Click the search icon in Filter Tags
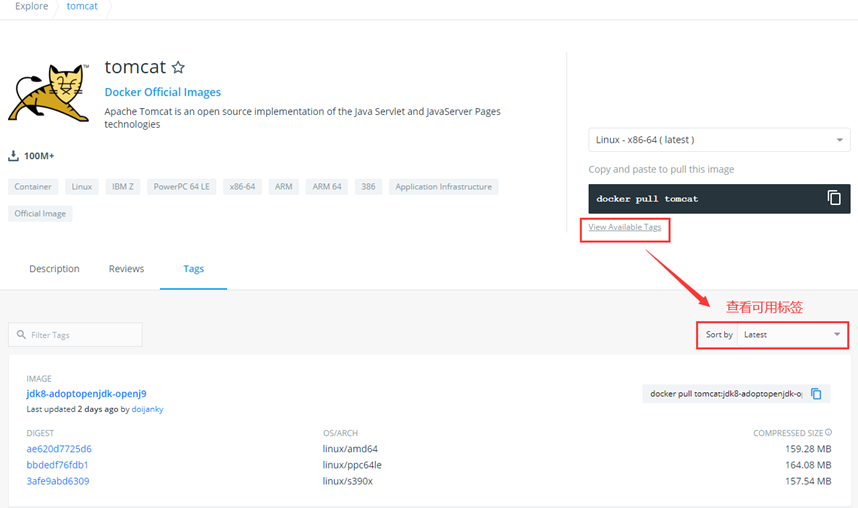This screenshot has height=508, width=858. point(21,334)
